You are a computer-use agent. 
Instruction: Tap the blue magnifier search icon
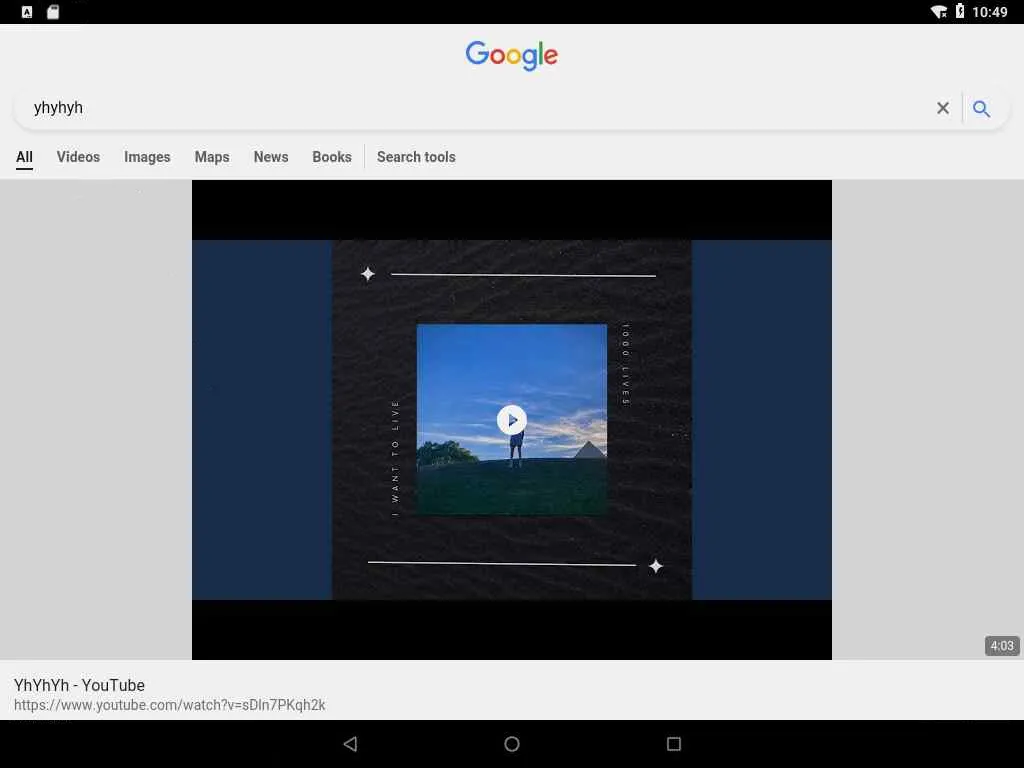tap(981, 108)
